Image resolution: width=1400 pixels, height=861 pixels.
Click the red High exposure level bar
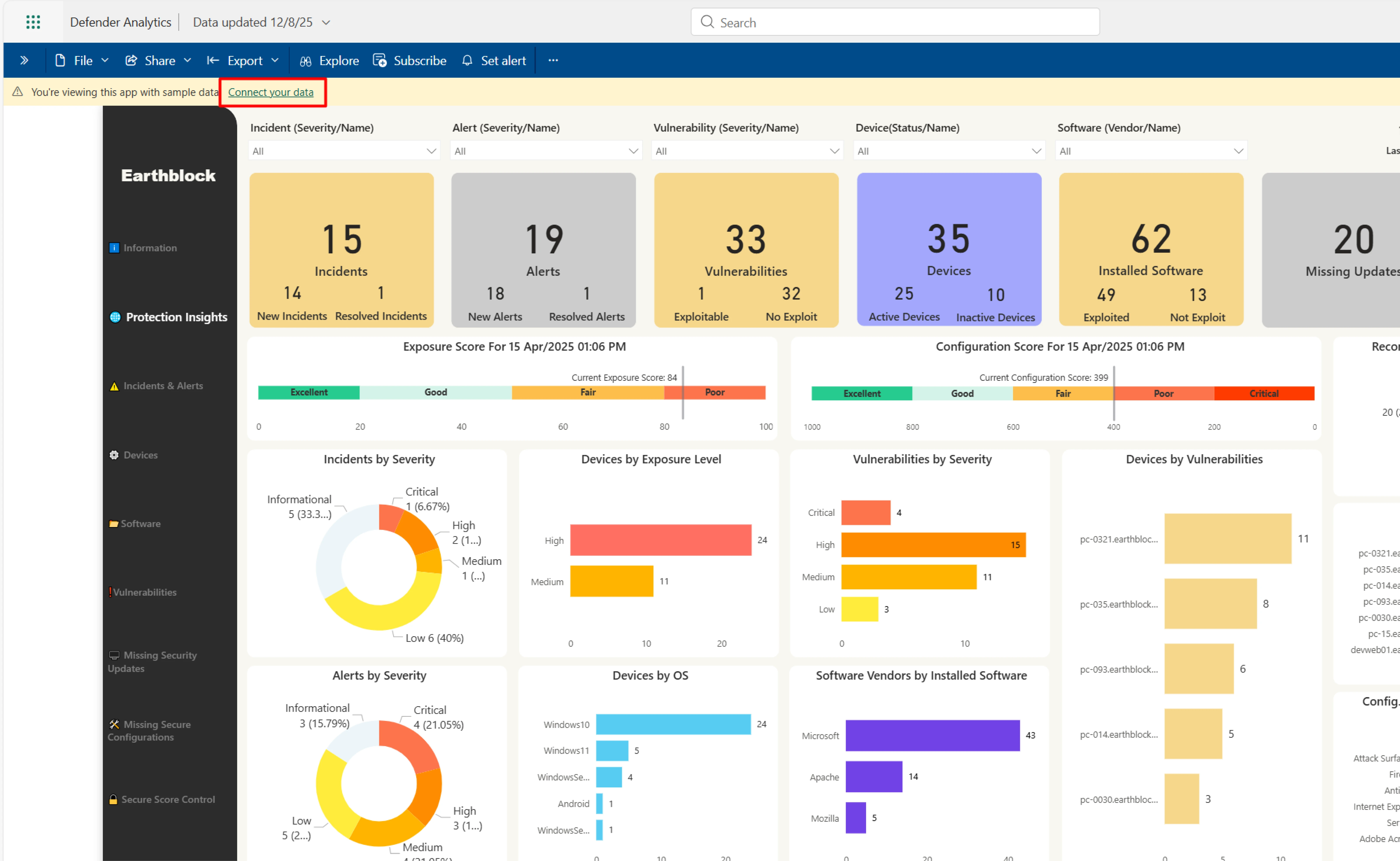[660, 540]
